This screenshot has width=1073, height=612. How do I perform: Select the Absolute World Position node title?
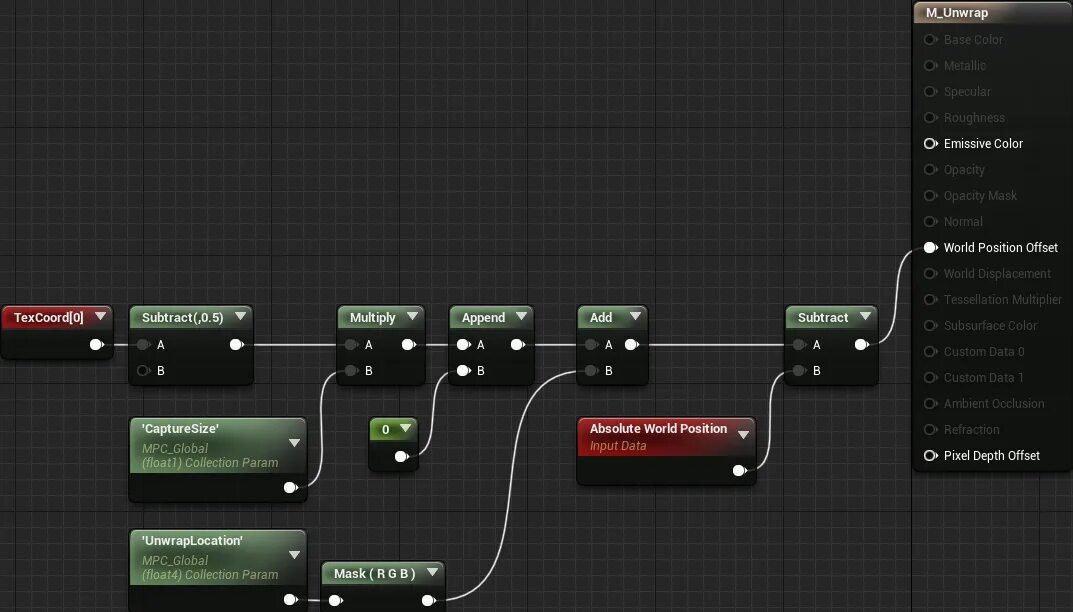point(658,429)
